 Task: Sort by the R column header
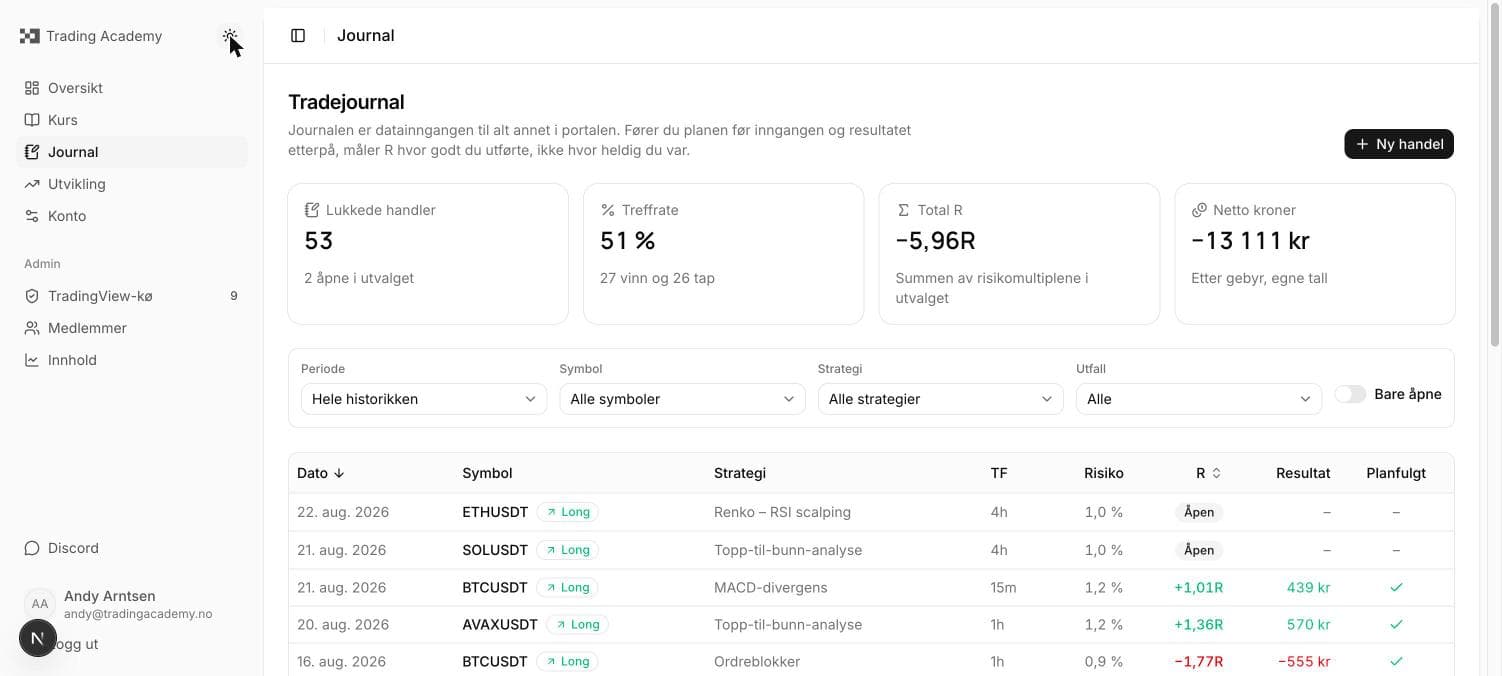1208,473
